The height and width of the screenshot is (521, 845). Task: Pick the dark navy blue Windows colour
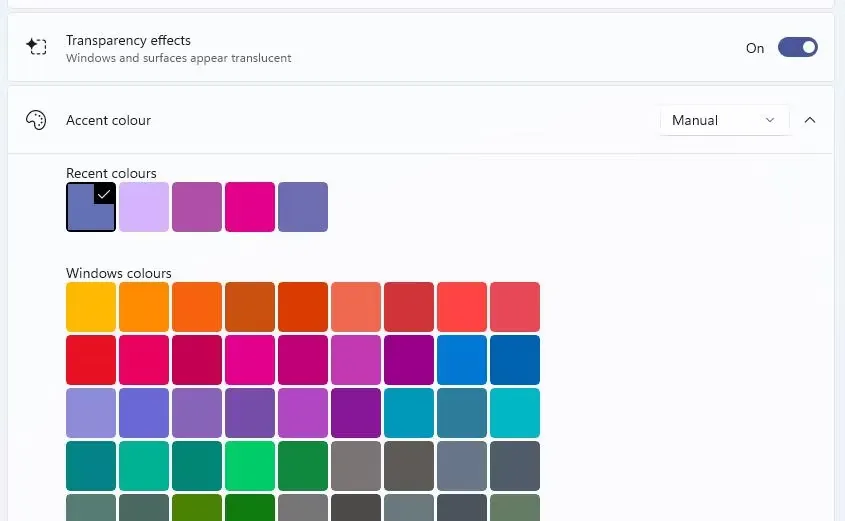point(515,360)
